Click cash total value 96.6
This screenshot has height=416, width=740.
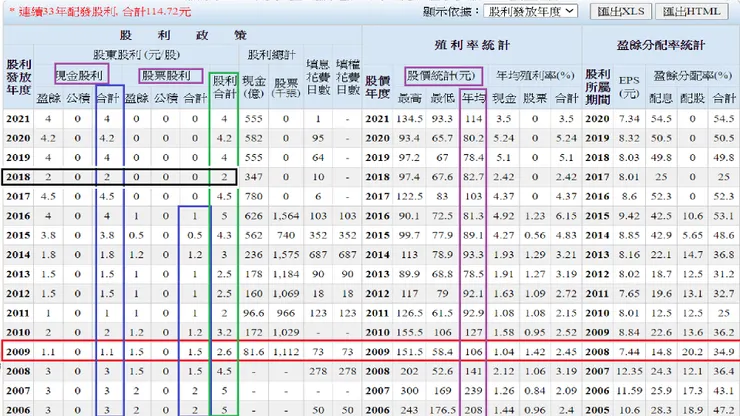[x=253, y=313]
